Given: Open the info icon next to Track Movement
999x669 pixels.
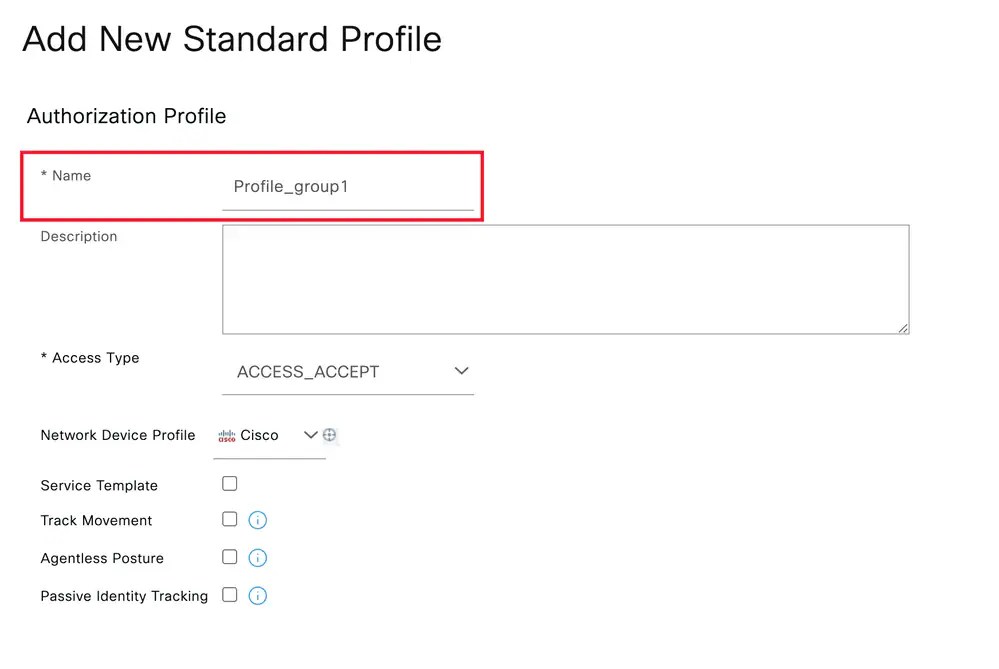Looking at the screenshot, I should pyautogui.click(x=257, y=520).
